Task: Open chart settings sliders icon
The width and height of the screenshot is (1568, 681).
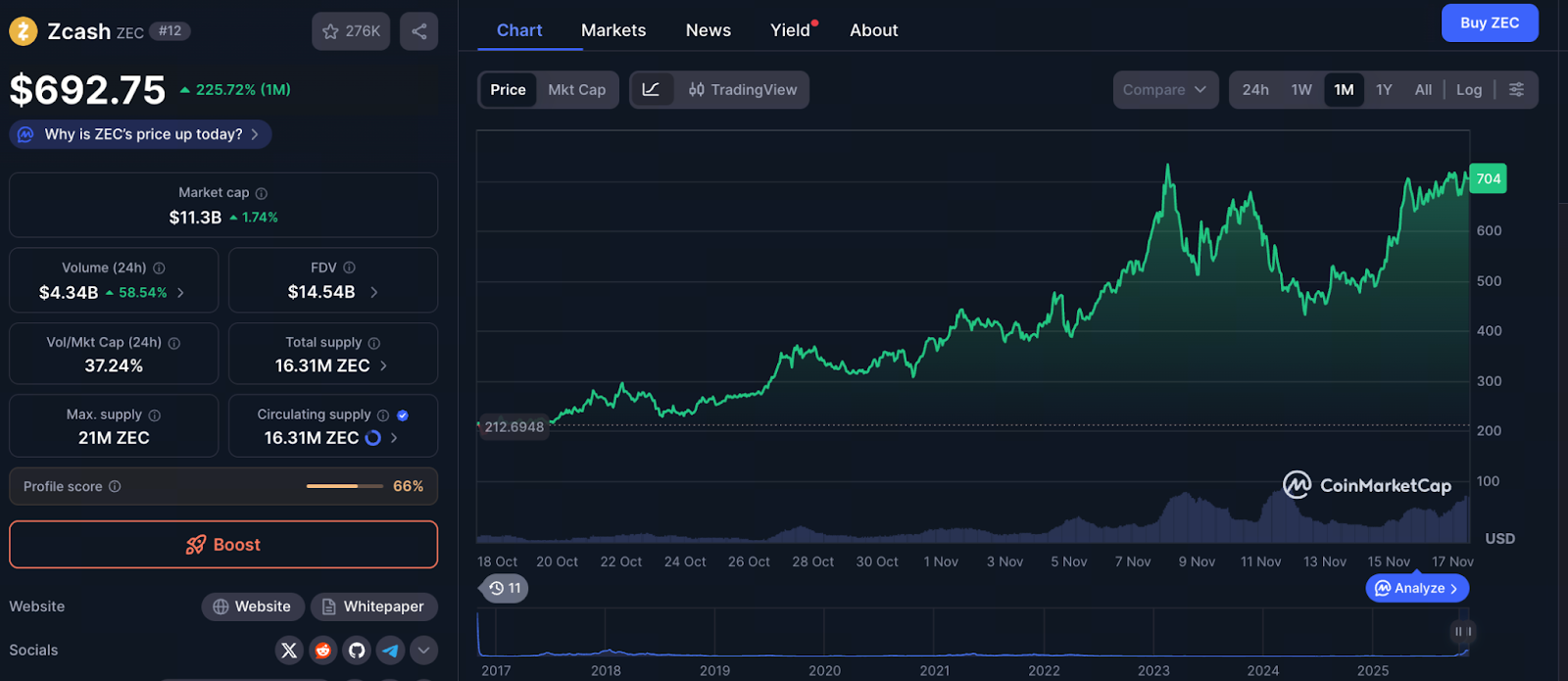Action: [1516, 89]
